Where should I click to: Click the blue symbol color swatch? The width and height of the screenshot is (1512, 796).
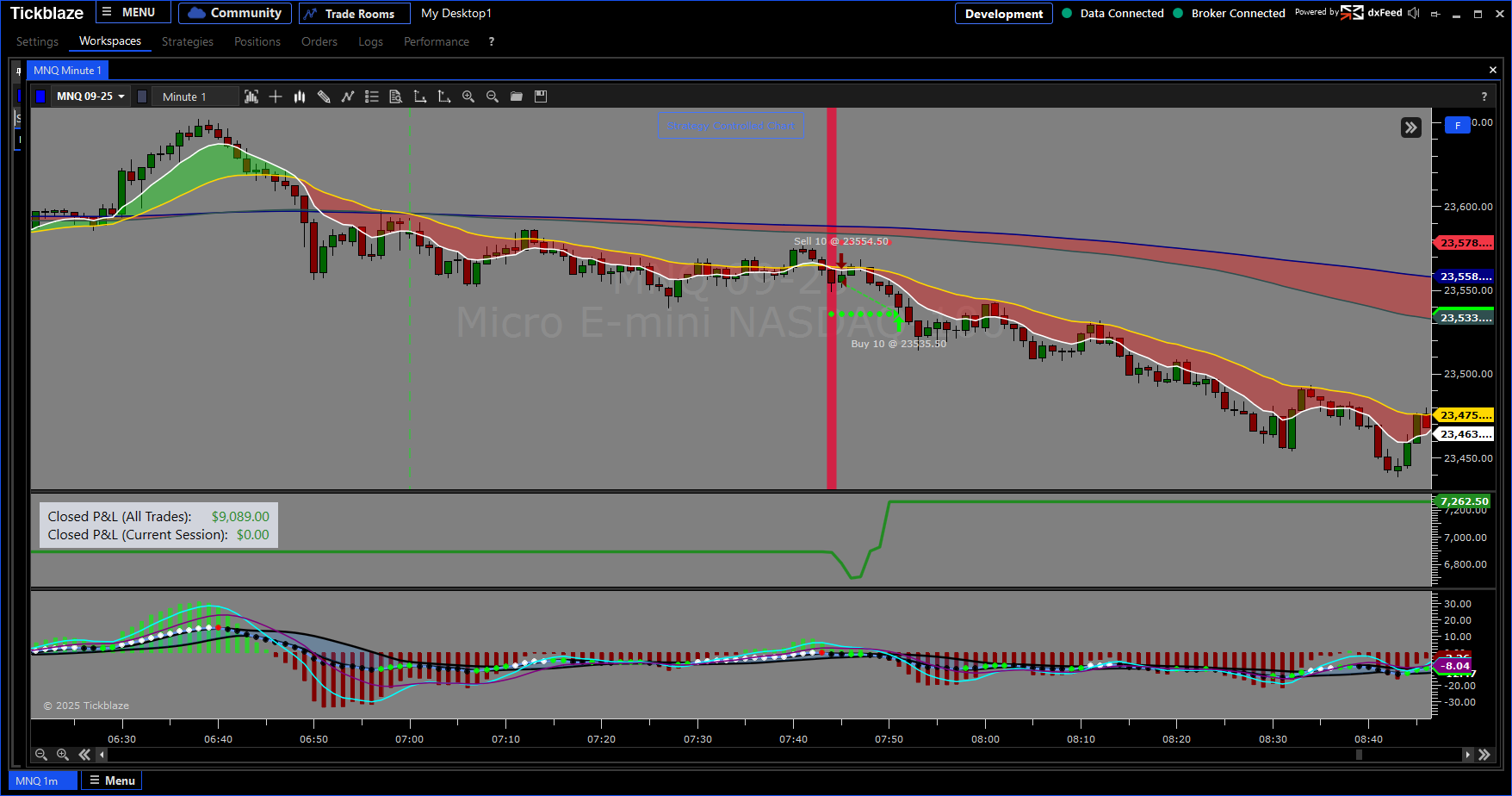pyautogui.click(x=40, y=96)
